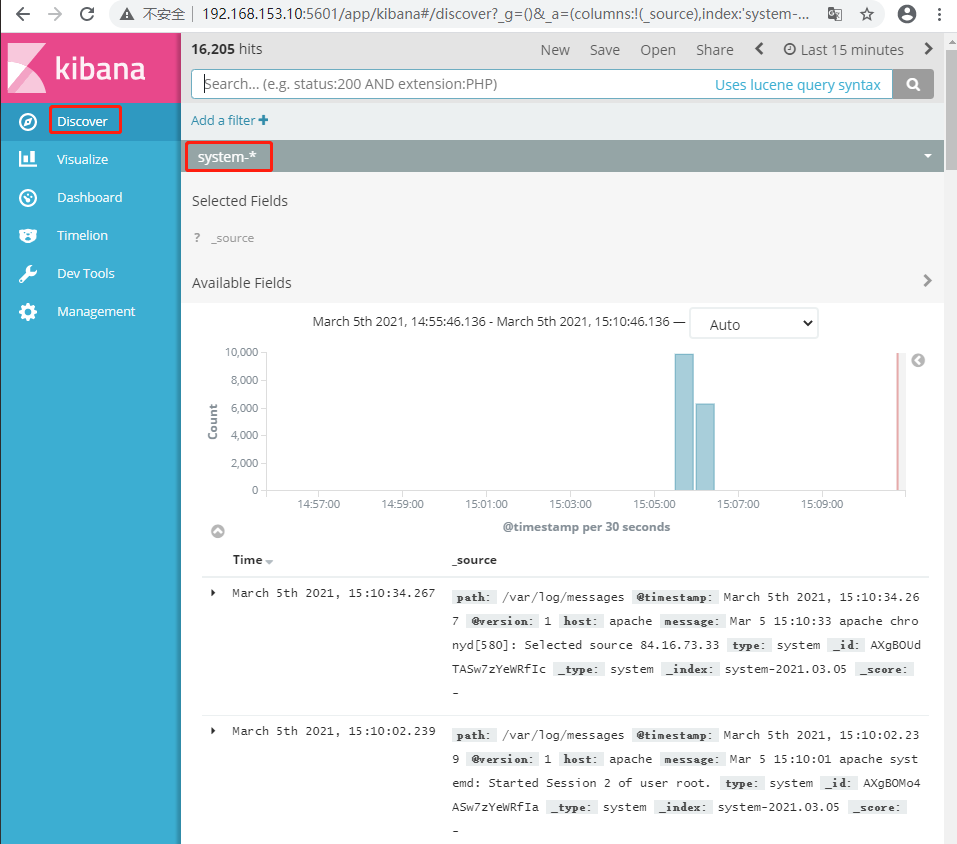Open the system-* index pattern selector
This screenshot has width=957, height=844.
click(227, 157)
